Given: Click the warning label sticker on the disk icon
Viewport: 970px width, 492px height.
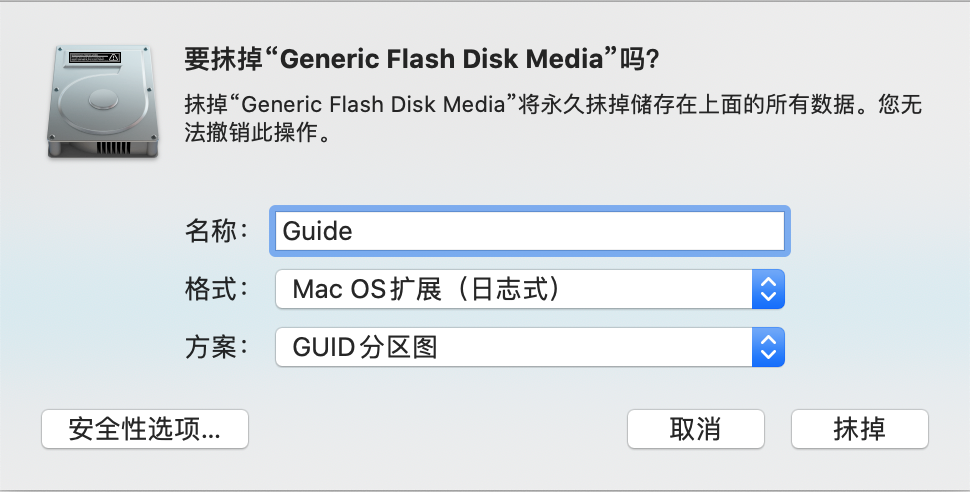Looking at the screenshot, I should click(x=95, y=57).
